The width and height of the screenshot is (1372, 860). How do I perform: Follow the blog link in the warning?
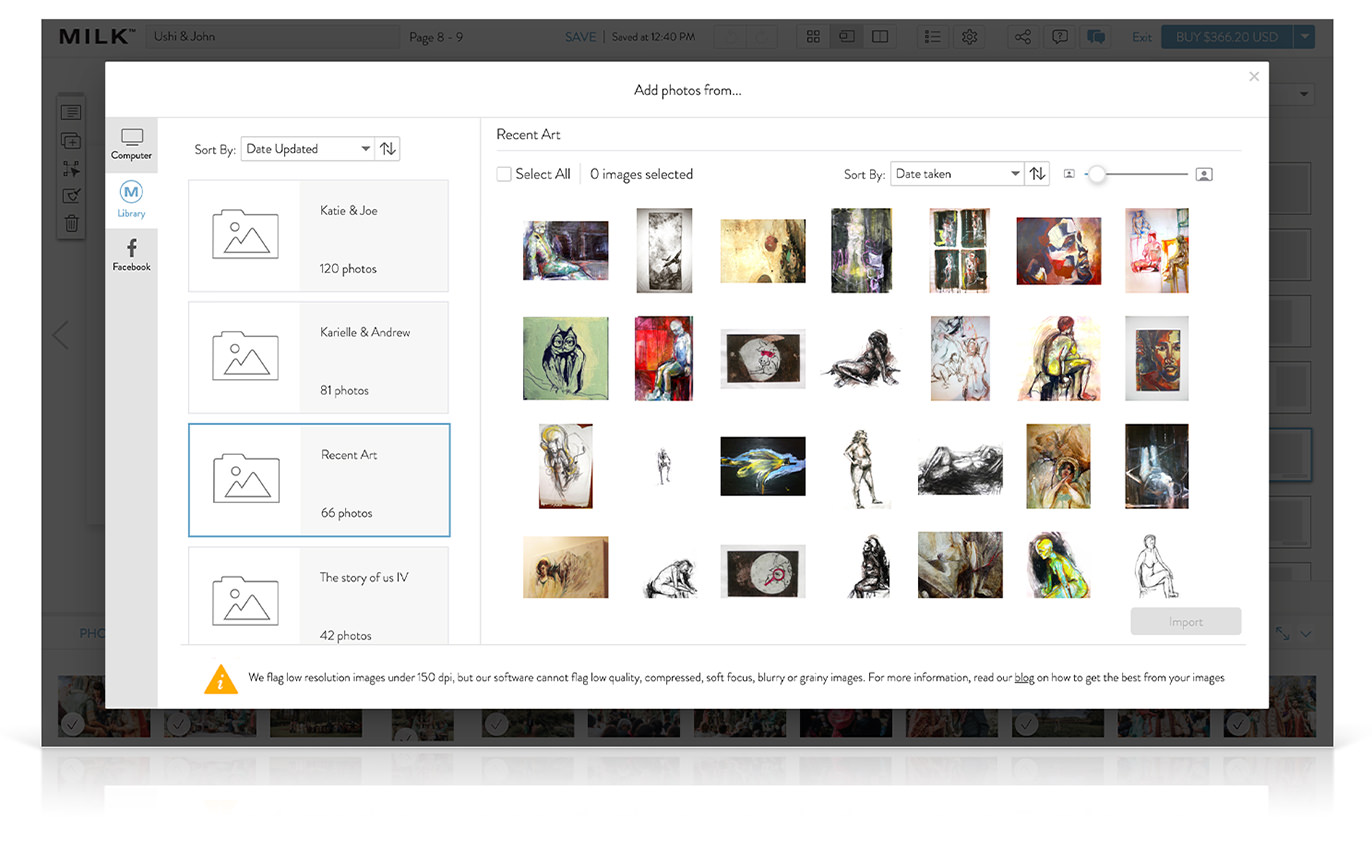coord(1024,678)
